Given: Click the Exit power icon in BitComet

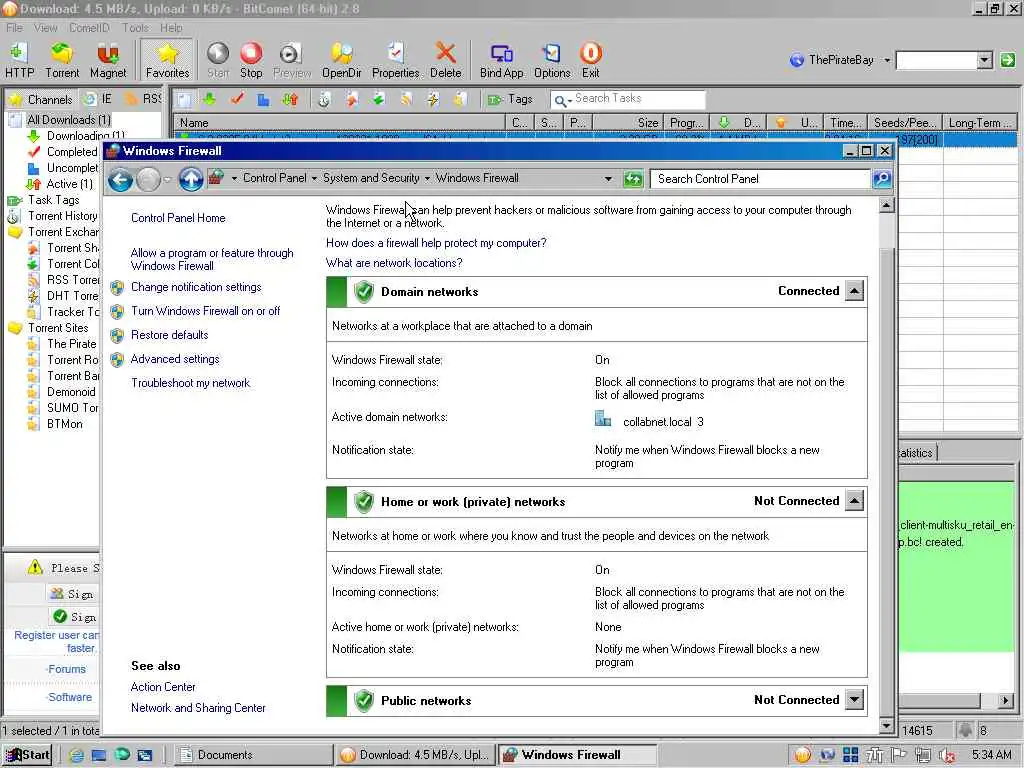Looking at the screenshot, I should point(590,60).
